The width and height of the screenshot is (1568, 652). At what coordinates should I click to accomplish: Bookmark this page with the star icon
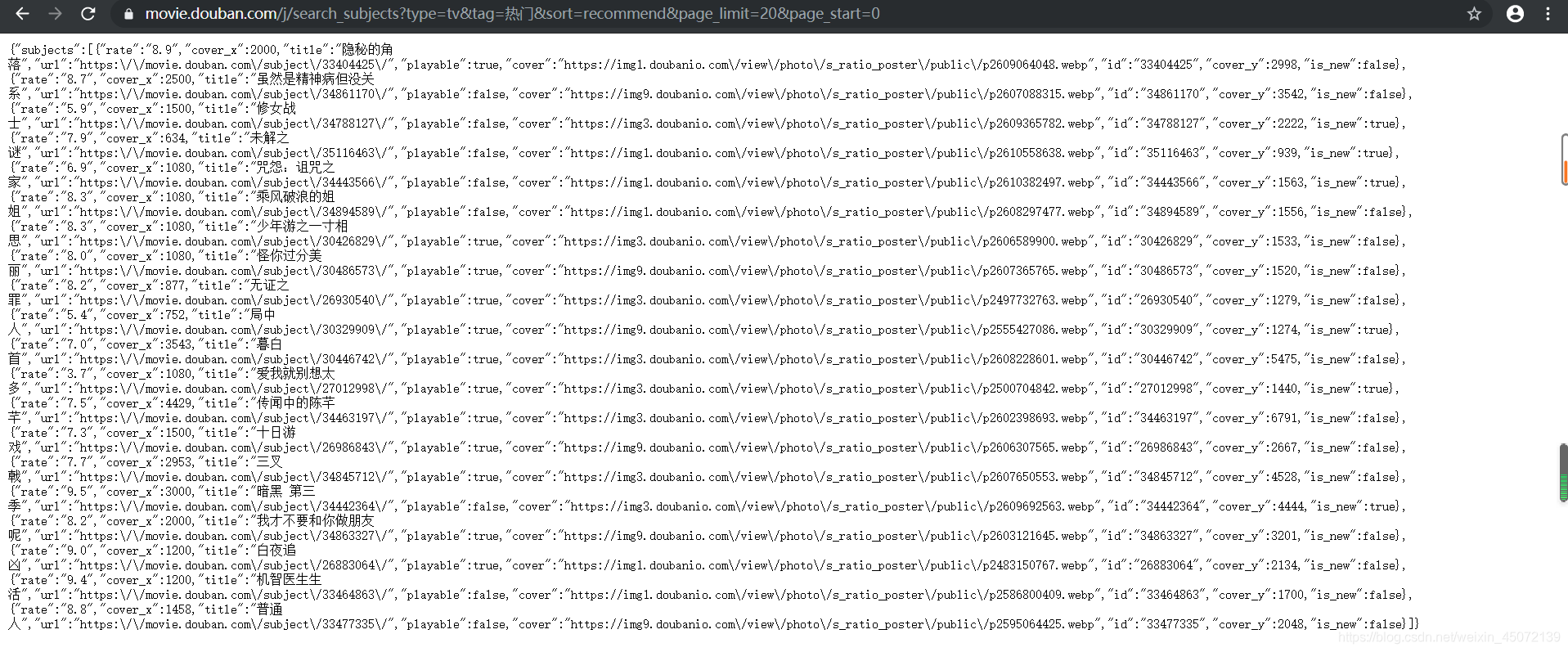[1474, 14]
